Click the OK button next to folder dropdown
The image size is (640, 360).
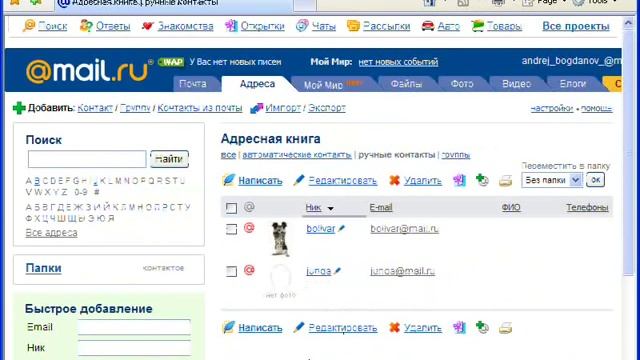tap(596, 180)
